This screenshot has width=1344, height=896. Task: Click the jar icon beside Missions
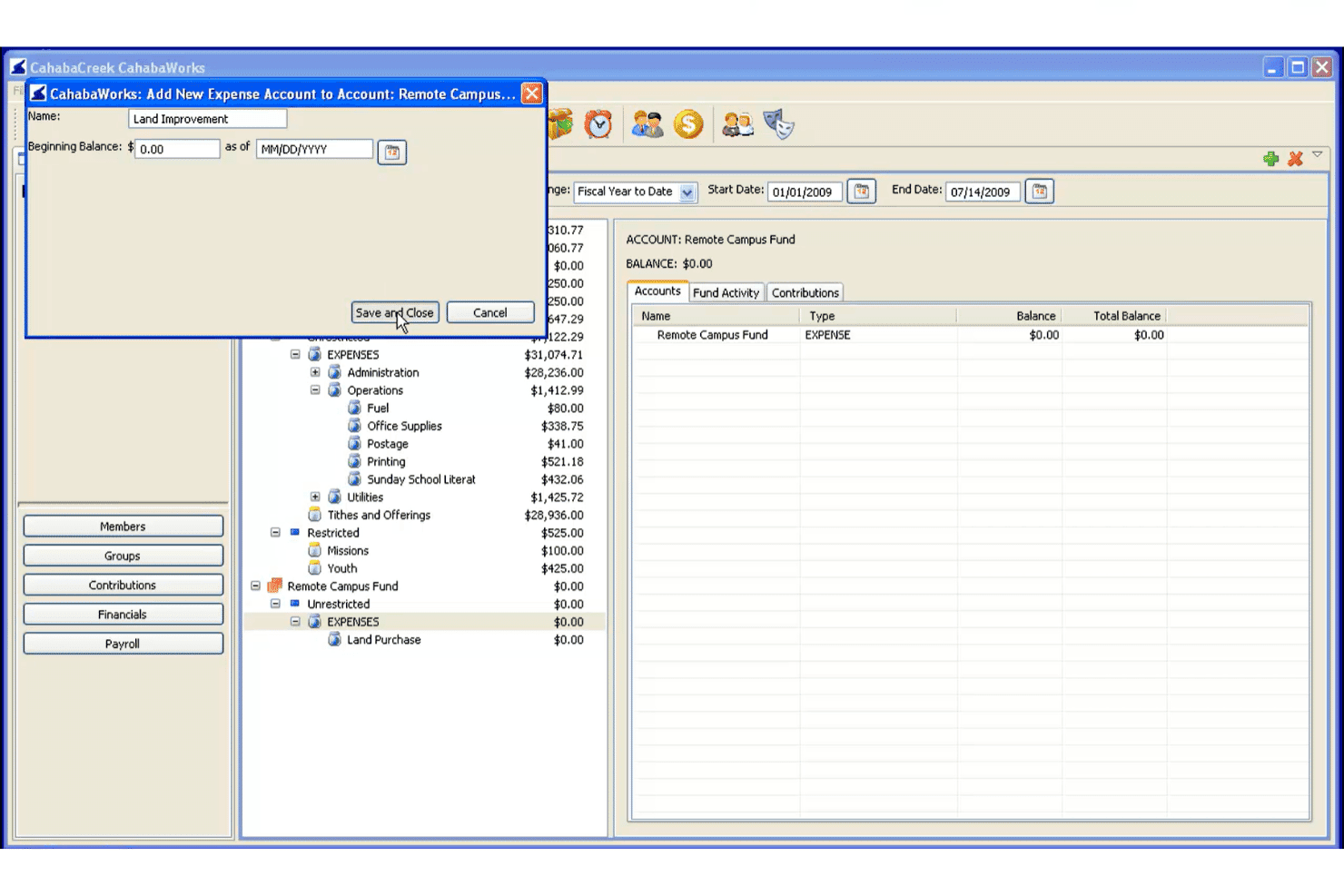click(314, 551)
